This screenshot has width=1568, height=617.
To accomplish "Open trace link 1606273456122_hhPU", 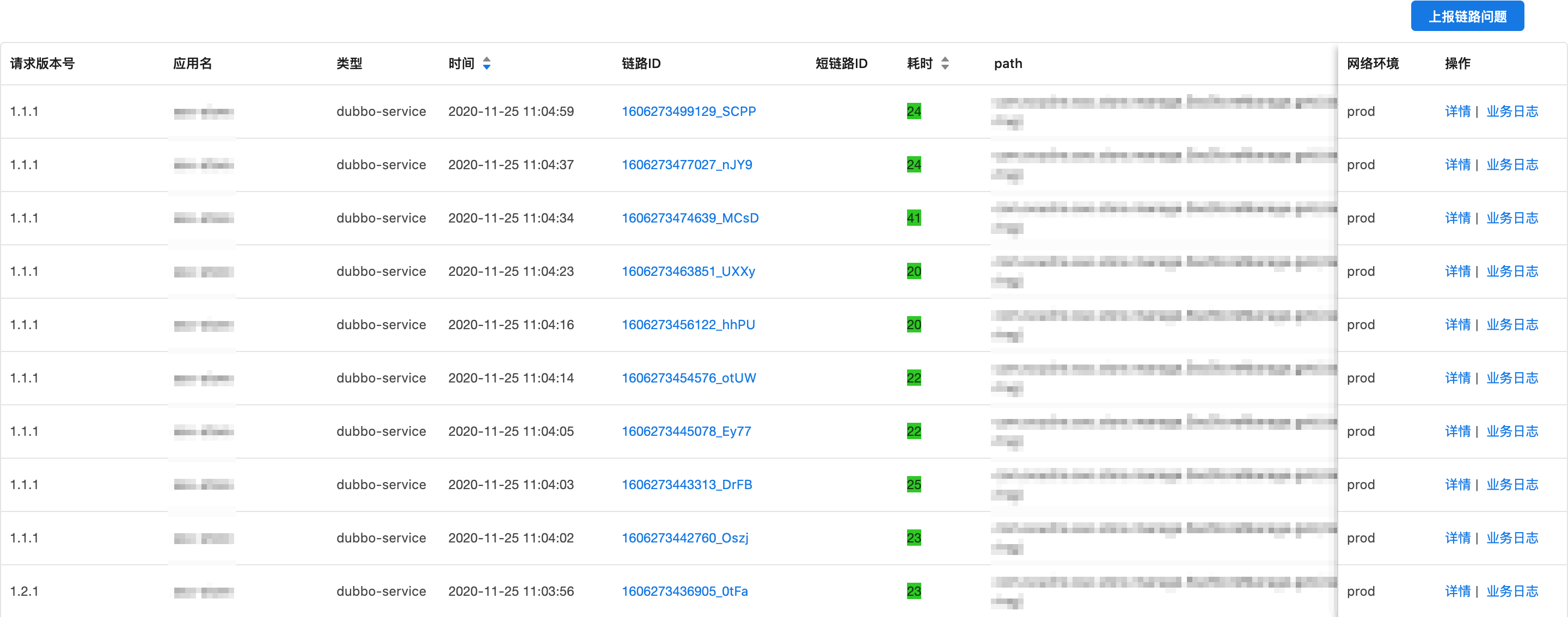I will coord(688,325).
